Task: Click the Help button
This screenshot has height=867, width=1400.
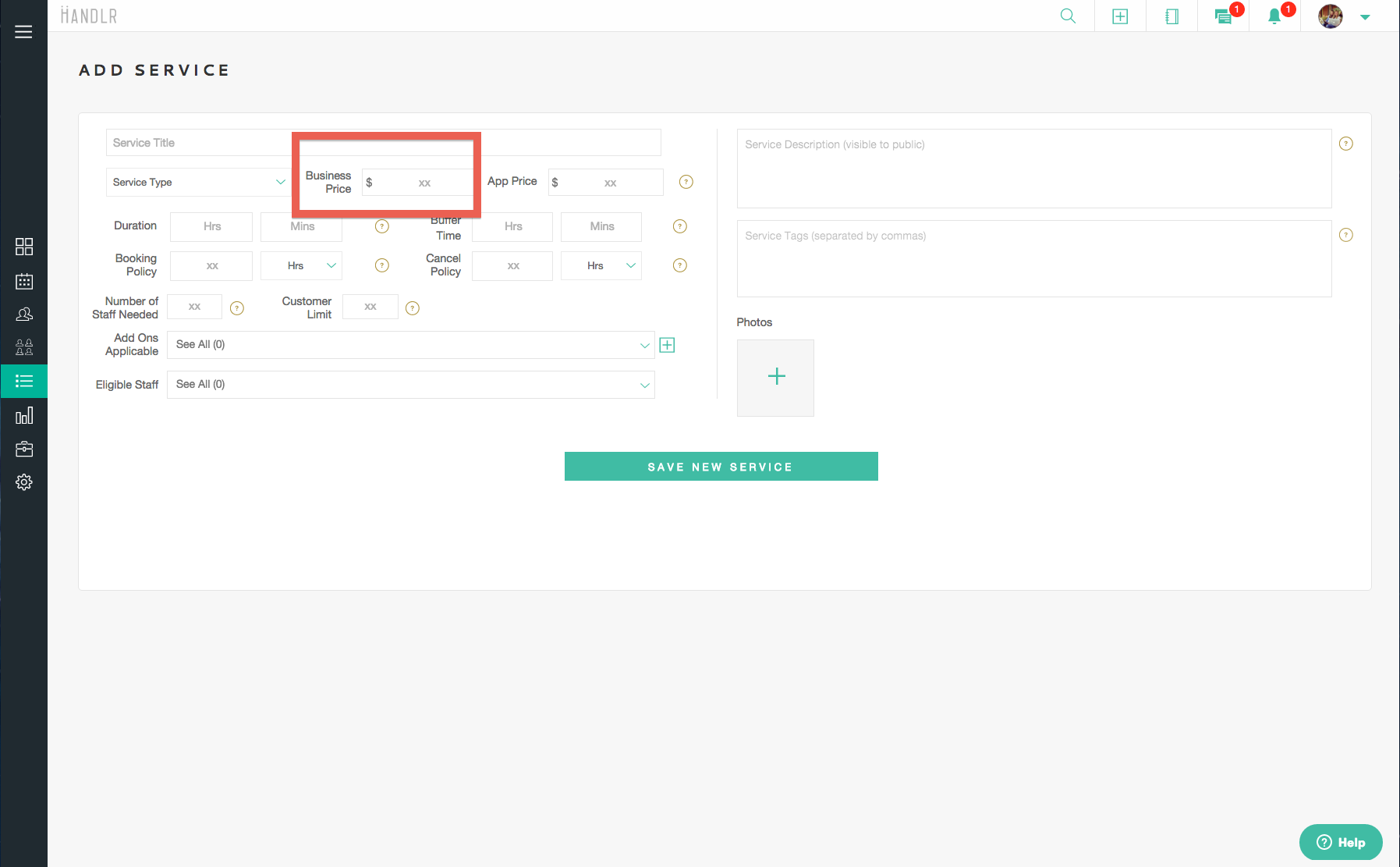Action: click(1341, 842)
